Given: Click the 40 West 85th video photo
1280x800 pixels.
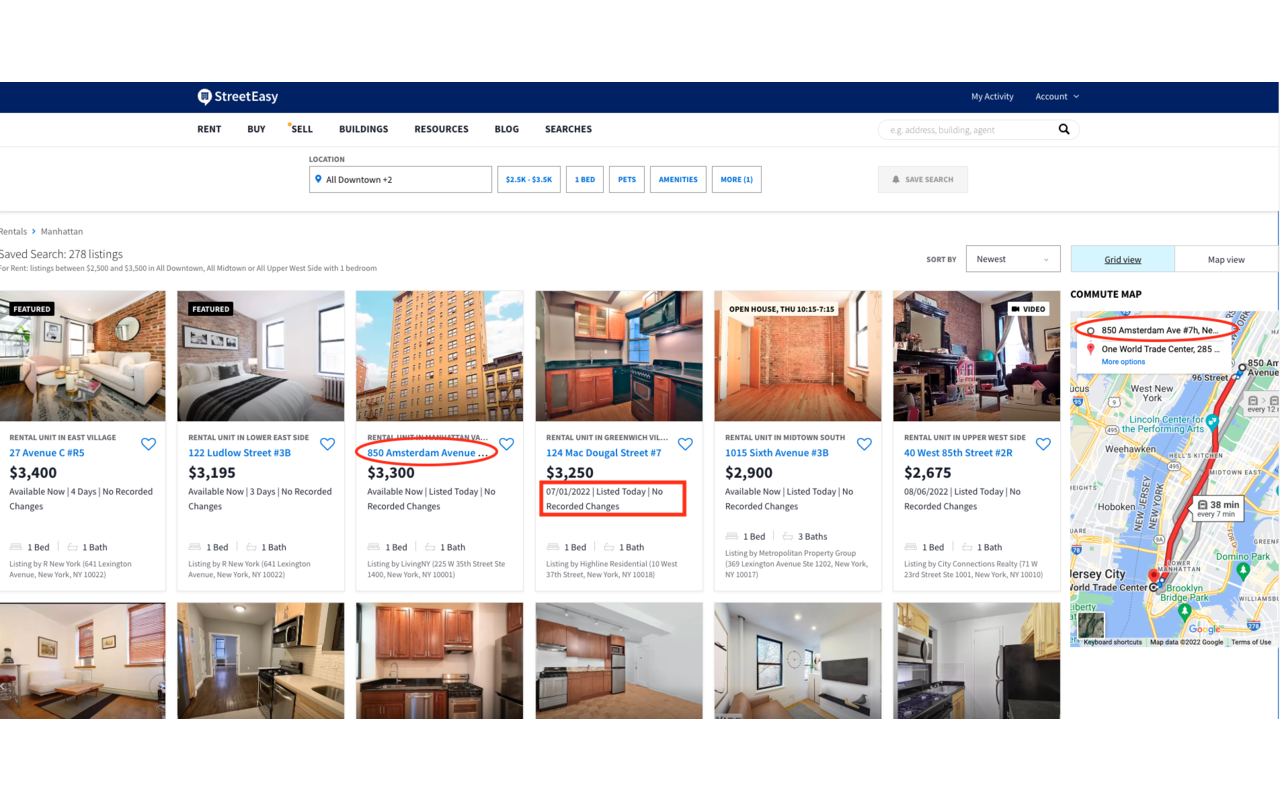Looking at the screenshot, I should [977, 356].
